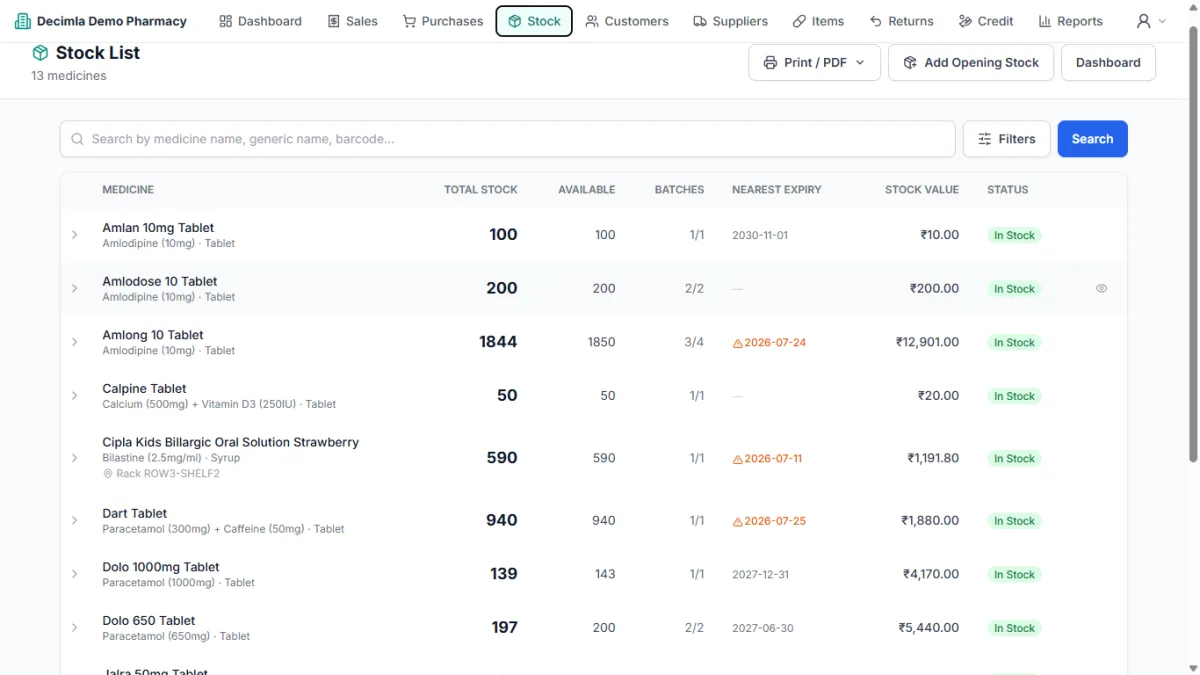Click the Add Opening Stock button

coord(970,62)
